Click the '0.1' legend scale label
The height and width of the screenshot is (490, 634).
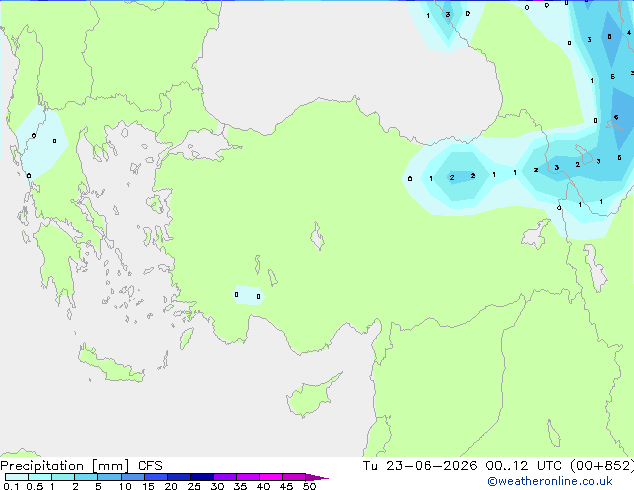pos(11,486)
